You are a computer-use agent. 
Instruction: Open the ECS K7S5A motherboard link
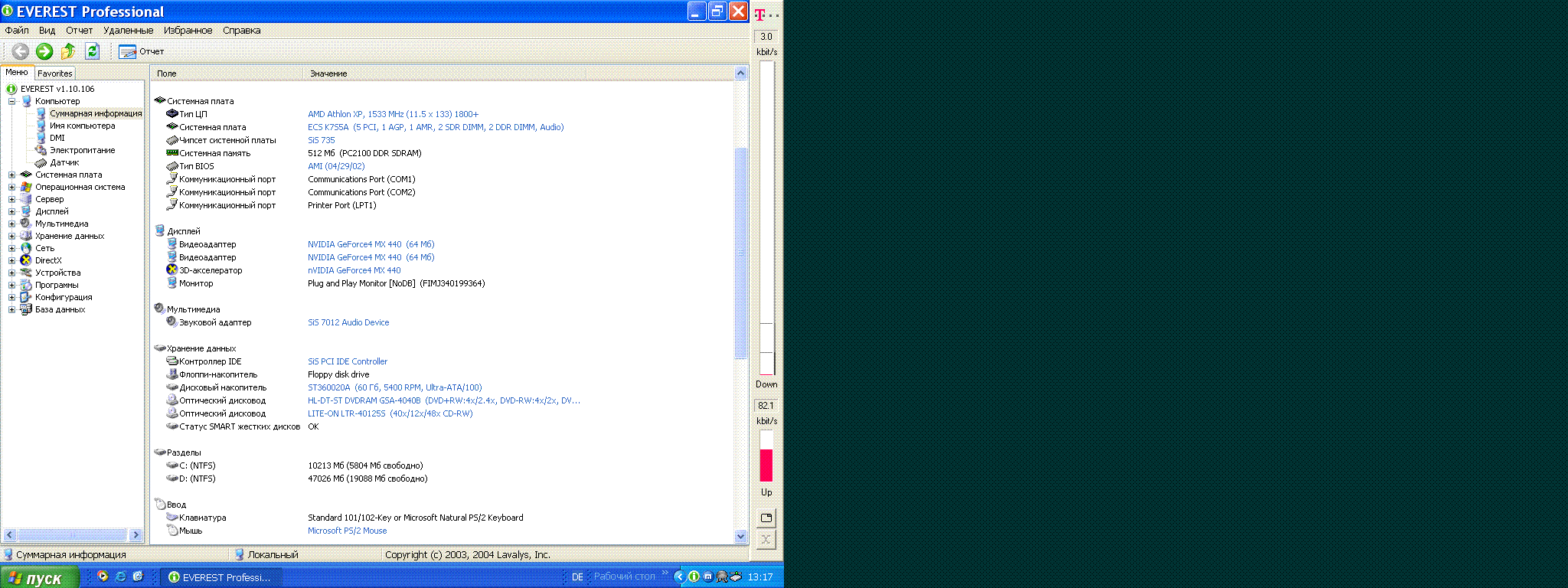point(436,127)
